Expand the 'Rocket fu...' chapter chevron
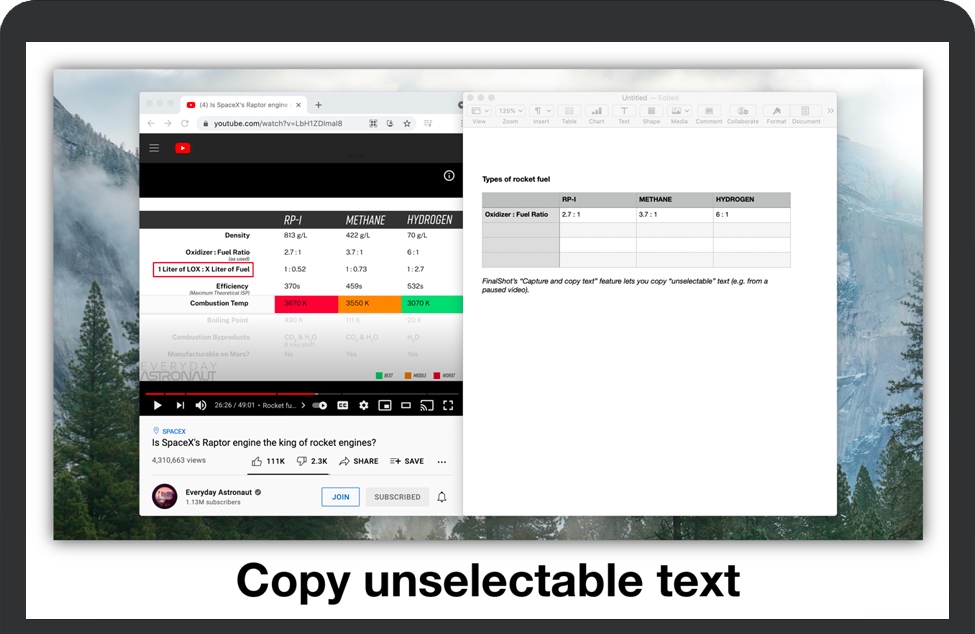Viewport: 975px width, 634px height. pos(303,405)
